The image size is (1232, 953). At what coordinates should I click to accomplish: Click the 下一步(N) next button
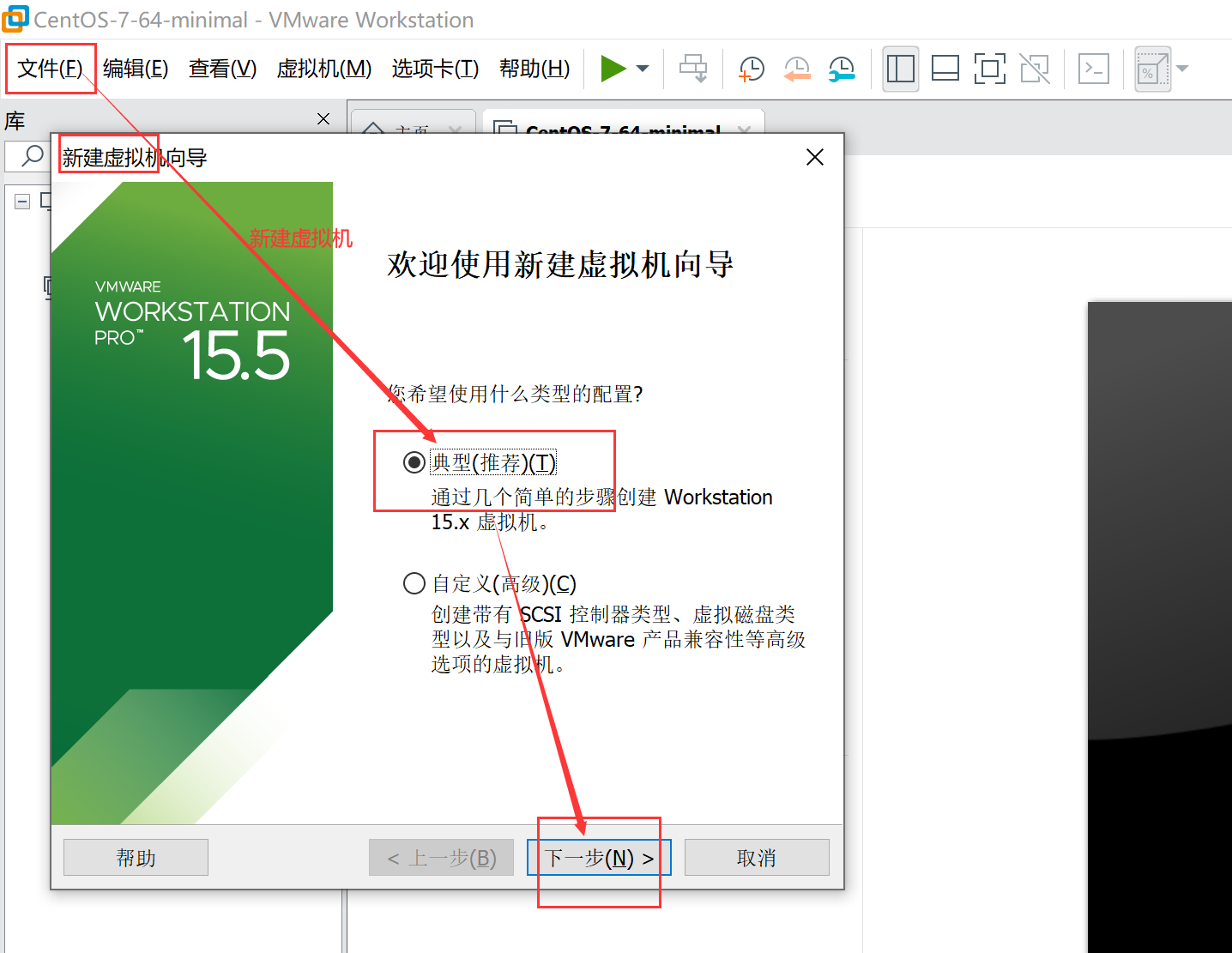[599, 858]
